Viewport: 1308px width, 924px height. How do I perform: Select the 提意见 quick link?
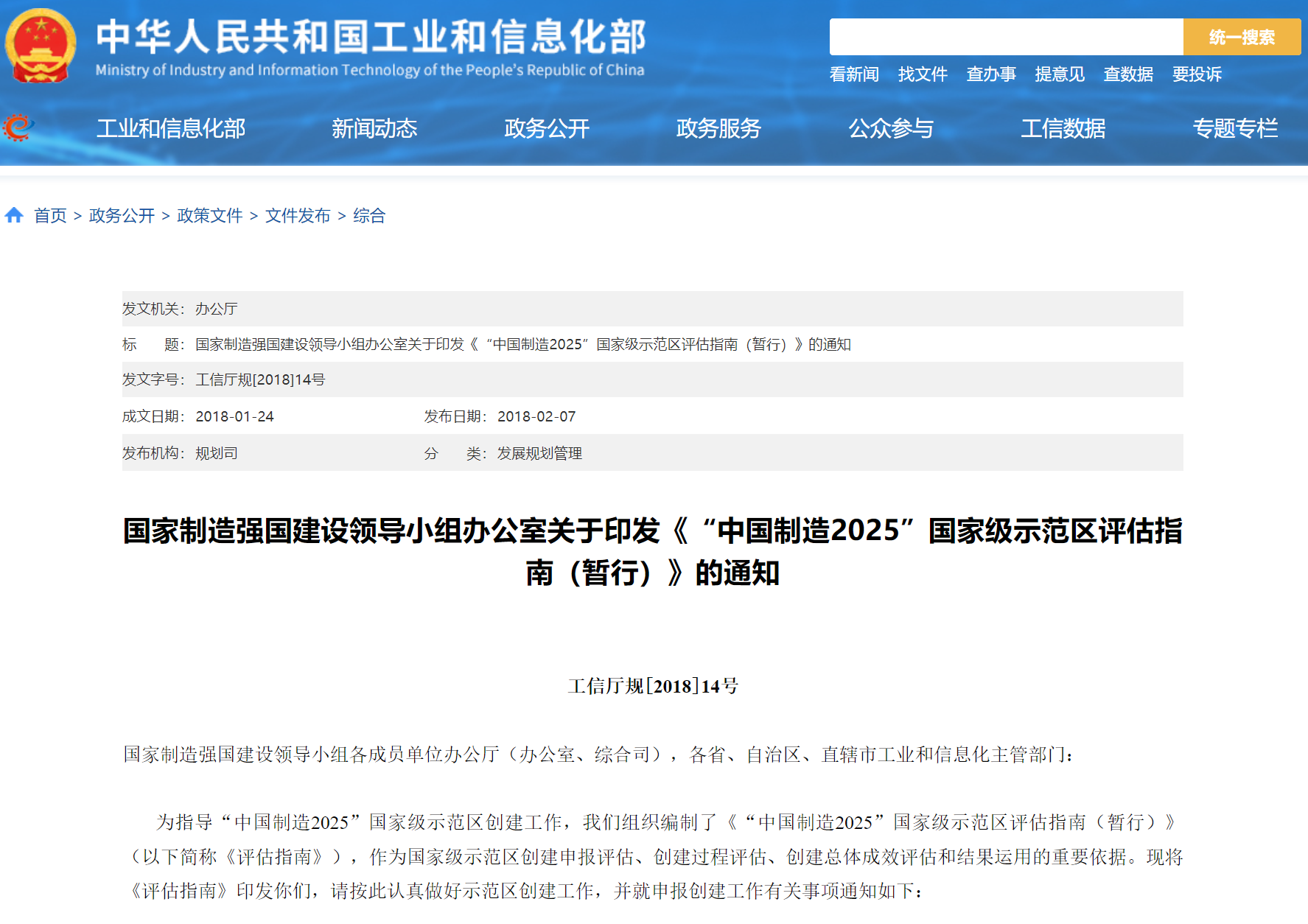1060,74
